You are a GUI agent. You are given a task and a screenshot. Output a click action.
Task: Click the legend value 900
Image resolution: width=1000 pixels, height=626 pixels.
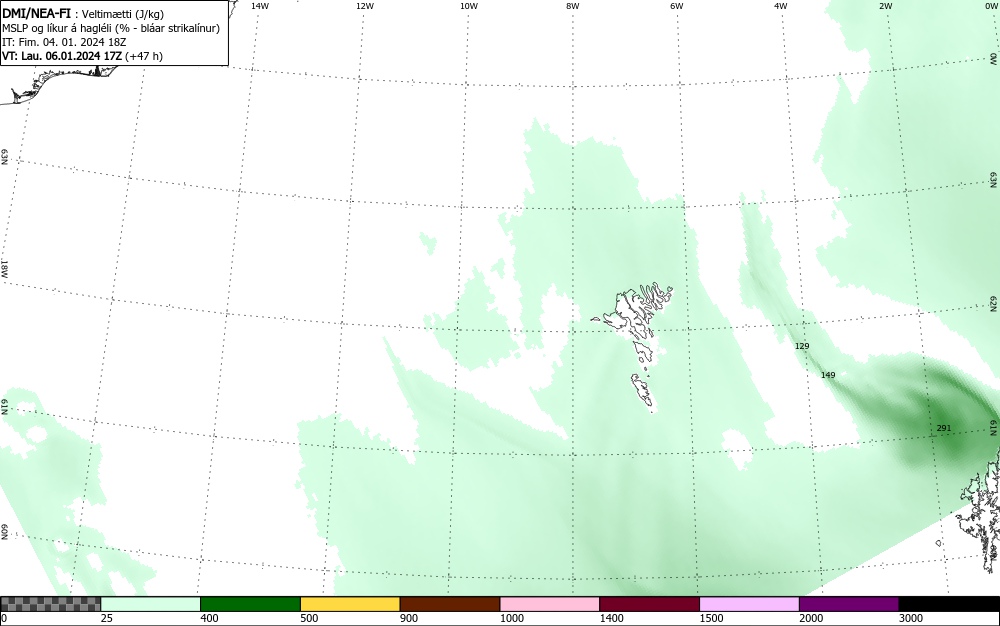(x=408, y=618)
